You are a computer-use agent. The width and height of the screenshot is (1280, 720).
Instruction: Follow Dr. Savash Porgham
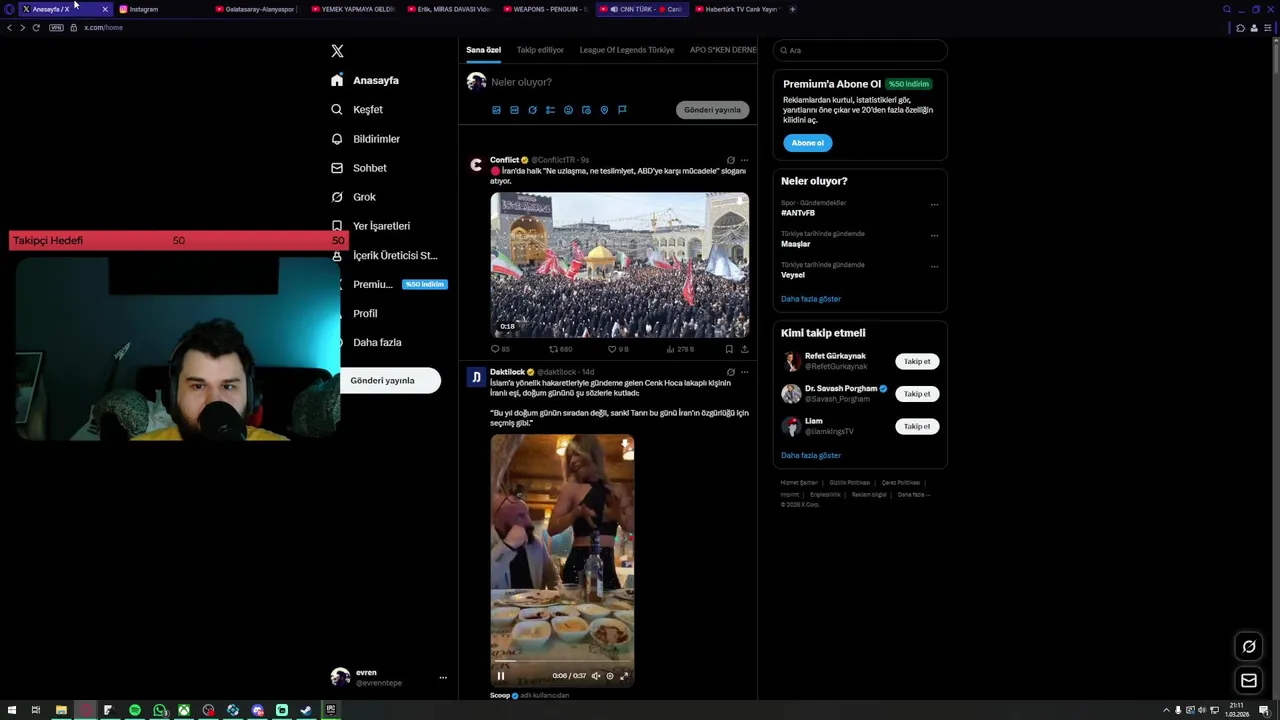click(917, 394)
